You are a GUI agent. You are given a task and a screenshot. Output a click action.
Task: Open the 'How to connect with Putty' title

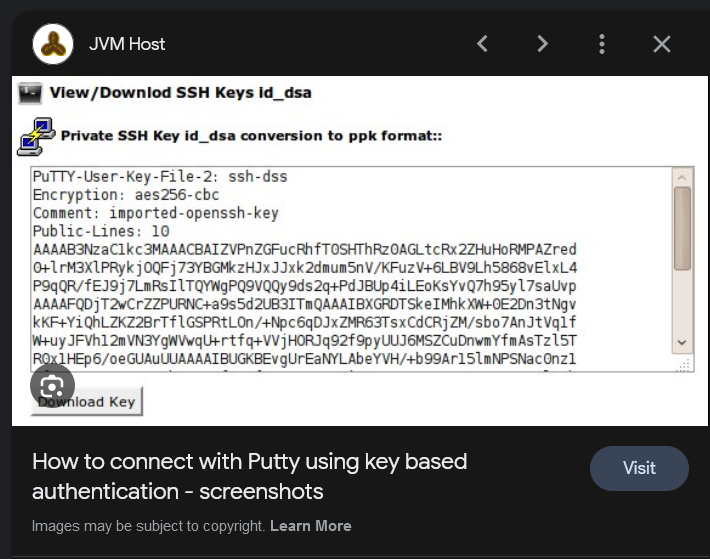249,477
